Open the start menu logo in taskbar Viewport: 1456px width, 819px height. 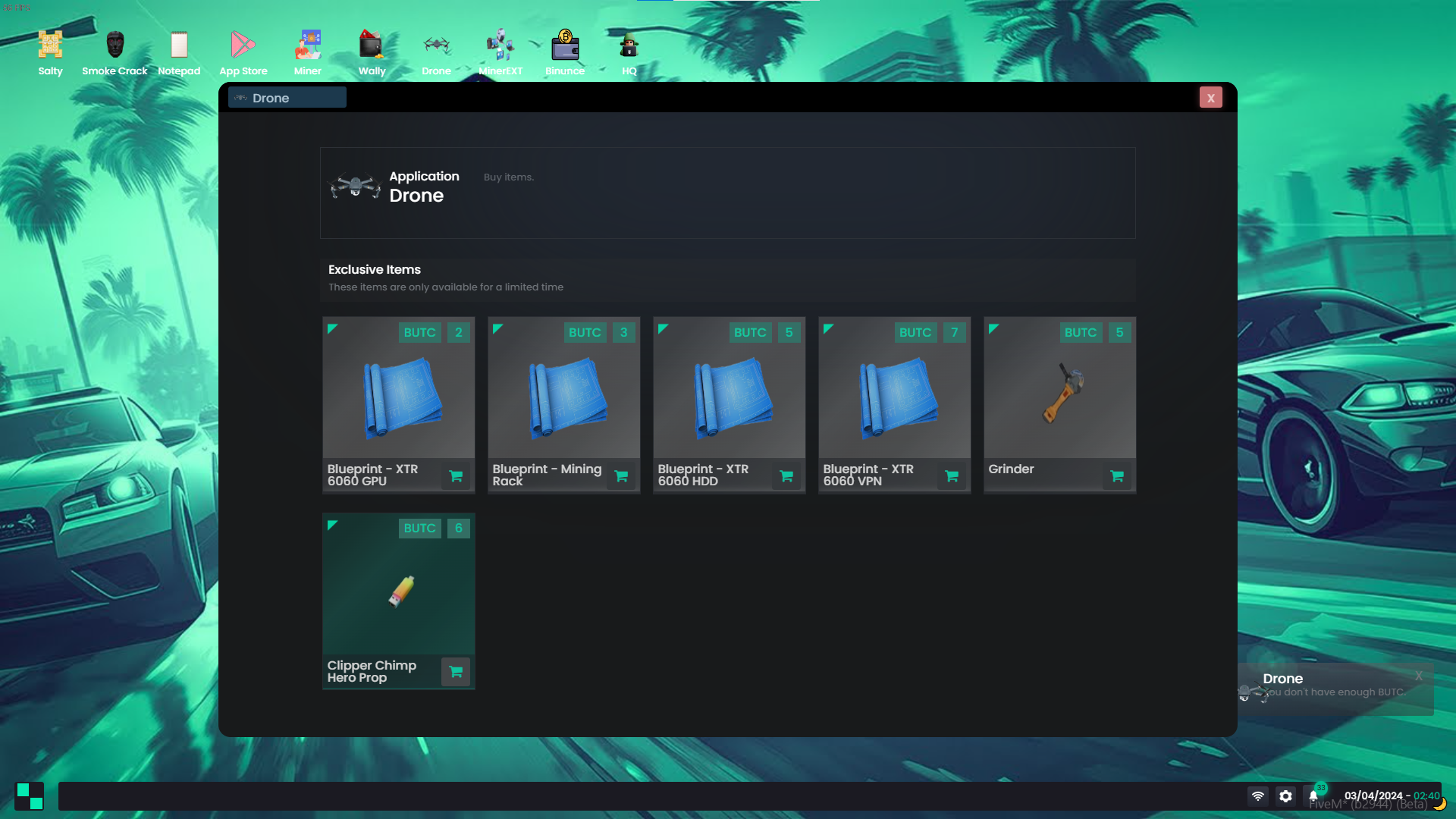point(30,796)
